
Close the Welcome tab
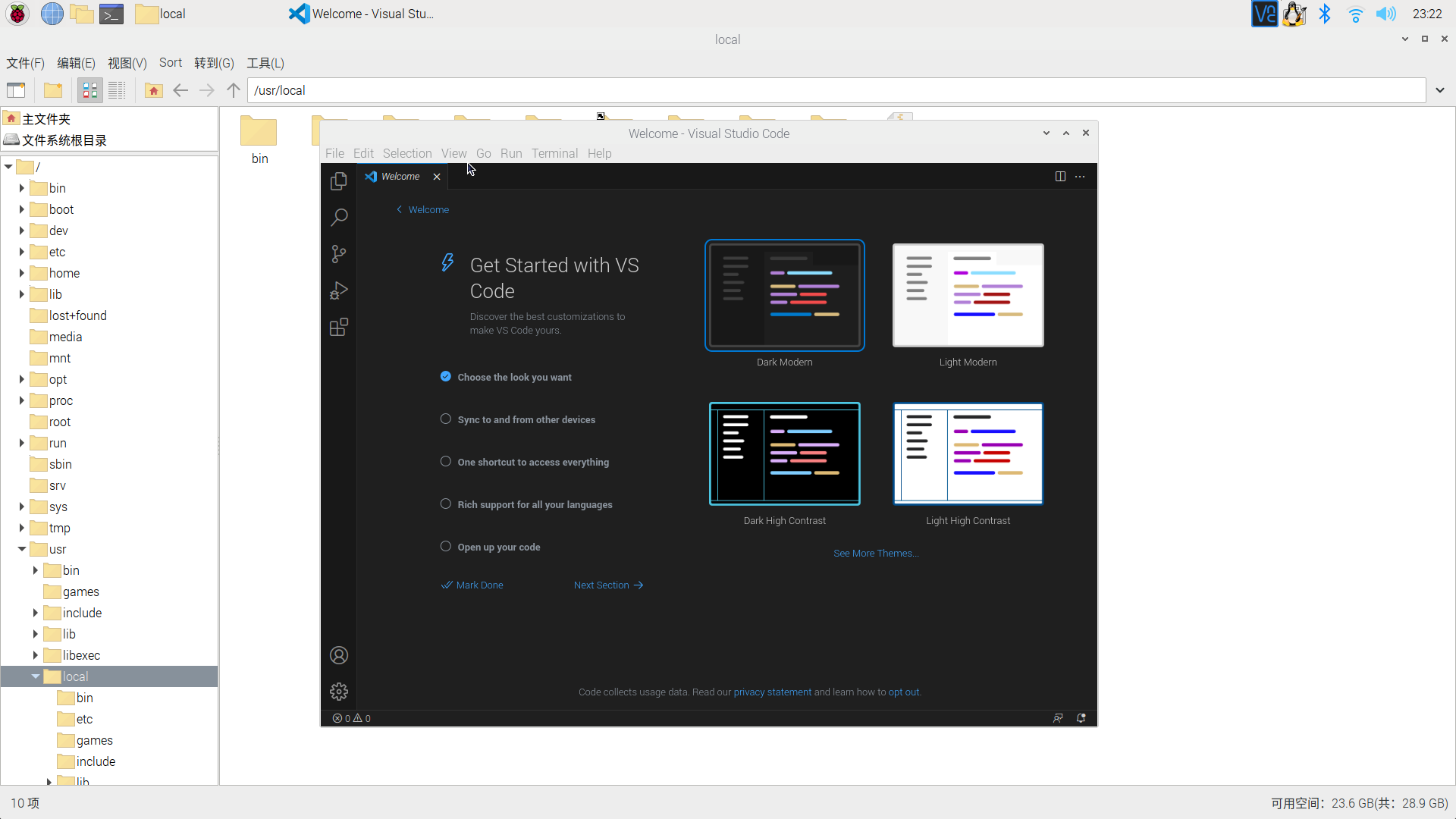pos(437,177)
